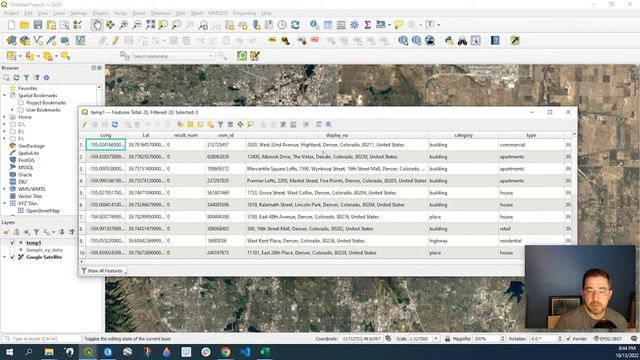Open the Layer menu

(59, 13)
